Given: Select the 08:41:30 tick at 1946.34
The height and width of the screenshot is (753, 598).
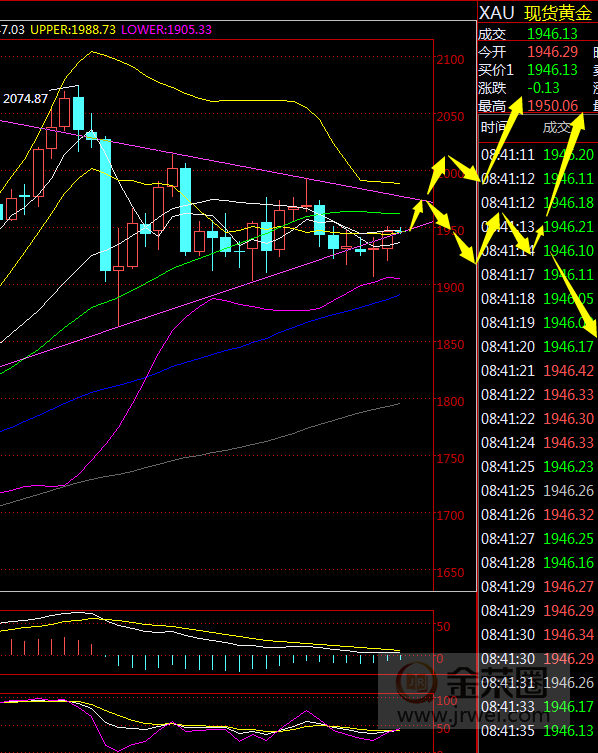Looking at the screenshot, I should [x=538, y=635].
